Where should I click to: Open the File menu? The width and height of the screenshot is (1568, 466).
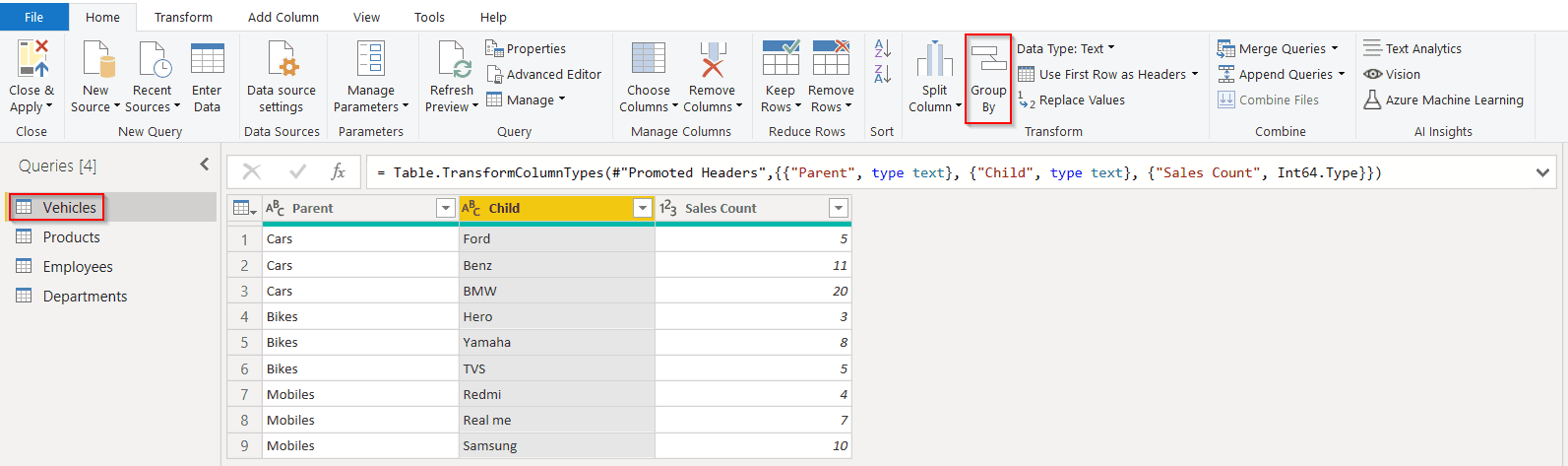coord(33,17)
